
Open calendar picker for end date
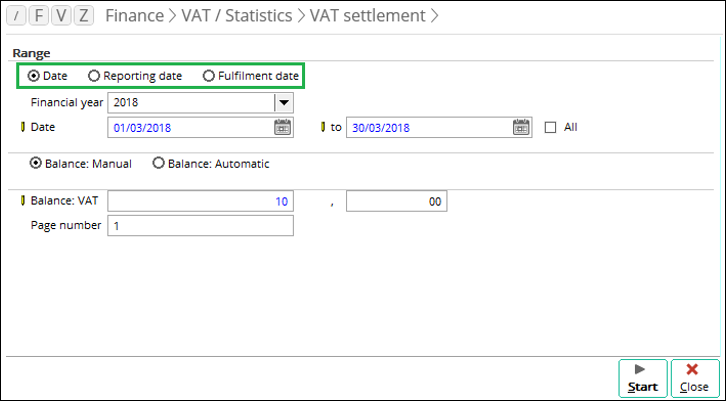pos(521,127)
